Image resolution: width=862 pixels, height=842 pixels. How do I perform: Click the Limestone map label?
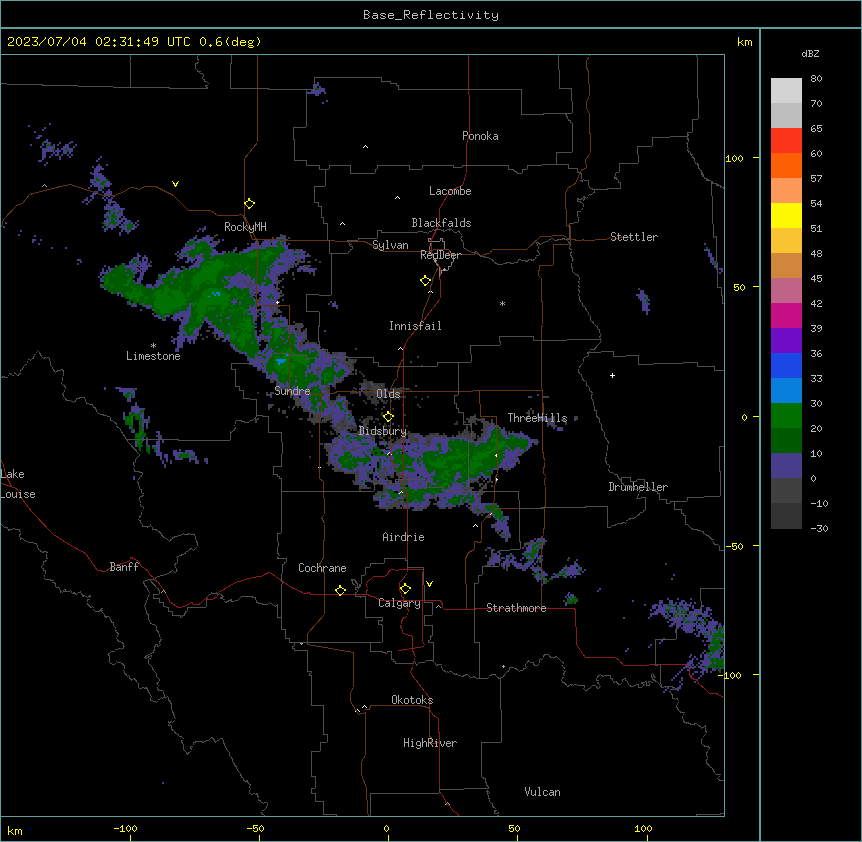153,356
